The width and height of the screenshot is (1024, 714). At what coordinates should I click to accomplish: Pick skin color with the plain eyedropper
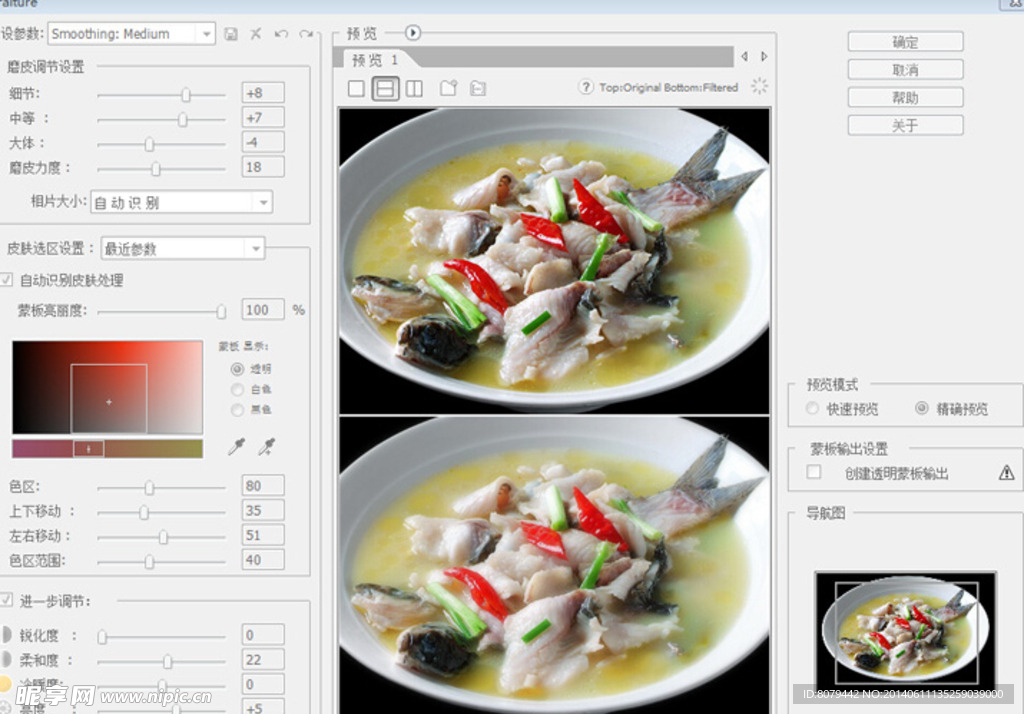click(236, 447)
